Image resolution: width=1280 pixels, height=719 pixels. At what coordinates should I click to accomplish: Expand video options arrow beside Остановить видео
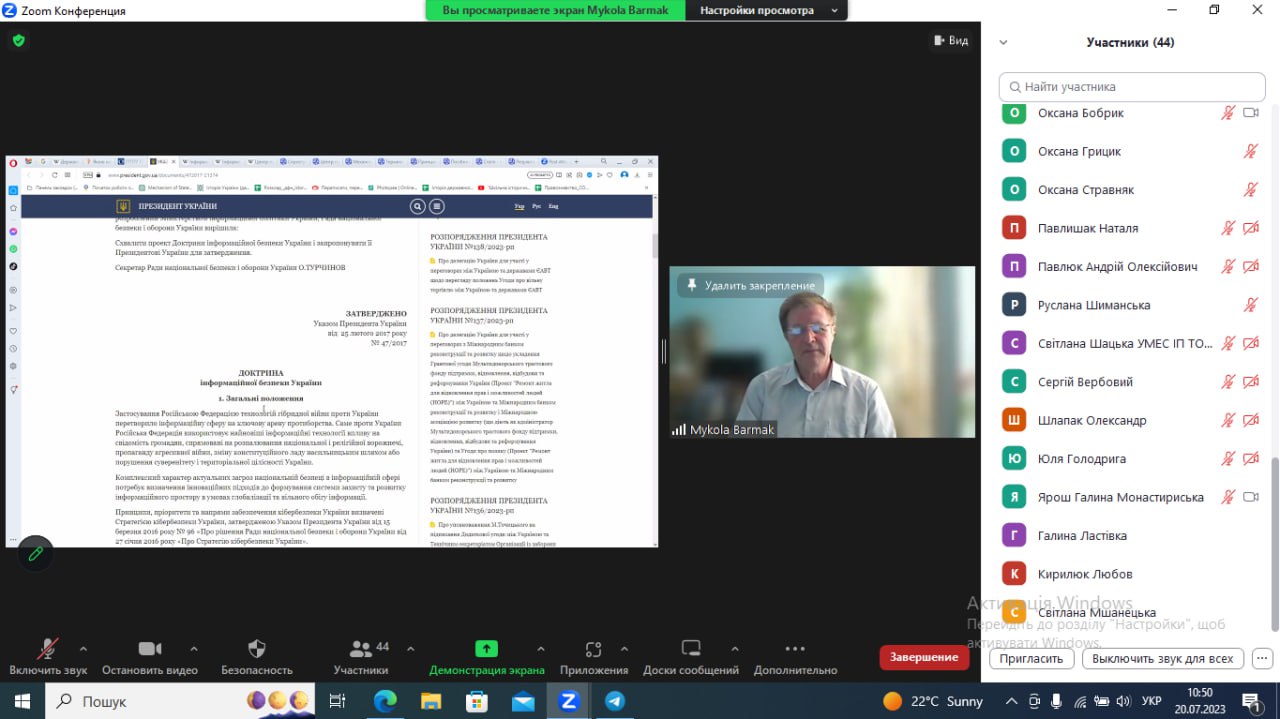[x=194, y=648]
